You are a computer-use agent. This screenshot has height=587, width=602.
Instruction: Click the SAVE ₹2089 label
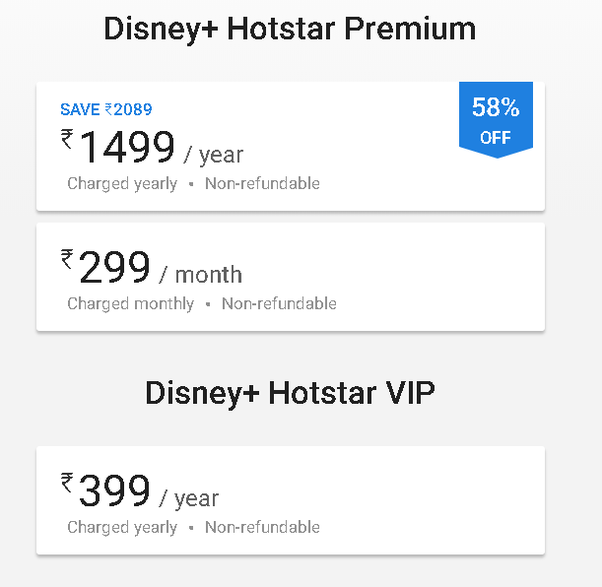pos(106,110)
